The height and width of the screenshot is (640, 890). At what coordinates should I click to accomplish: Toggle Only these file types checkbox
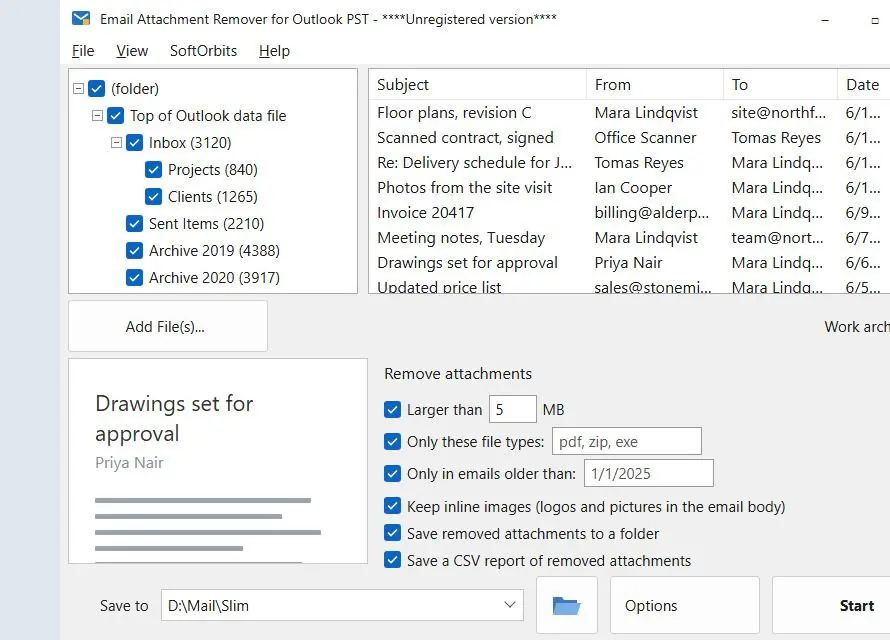pyautogui.click(x=392, y=441)
